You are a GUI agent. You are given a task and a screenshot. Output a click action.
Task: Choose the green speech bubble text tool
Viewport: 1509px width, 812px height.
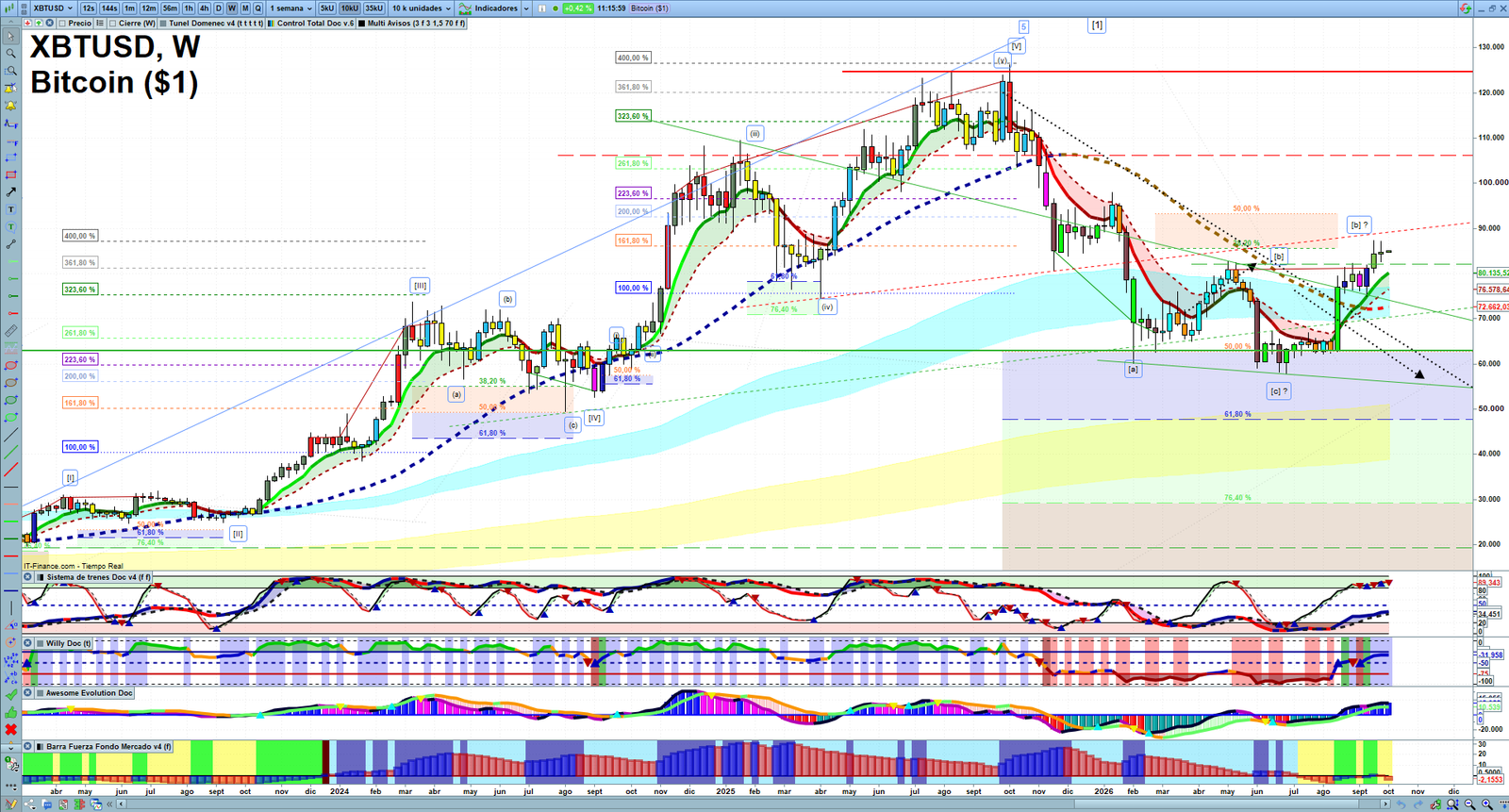[10, 226]
